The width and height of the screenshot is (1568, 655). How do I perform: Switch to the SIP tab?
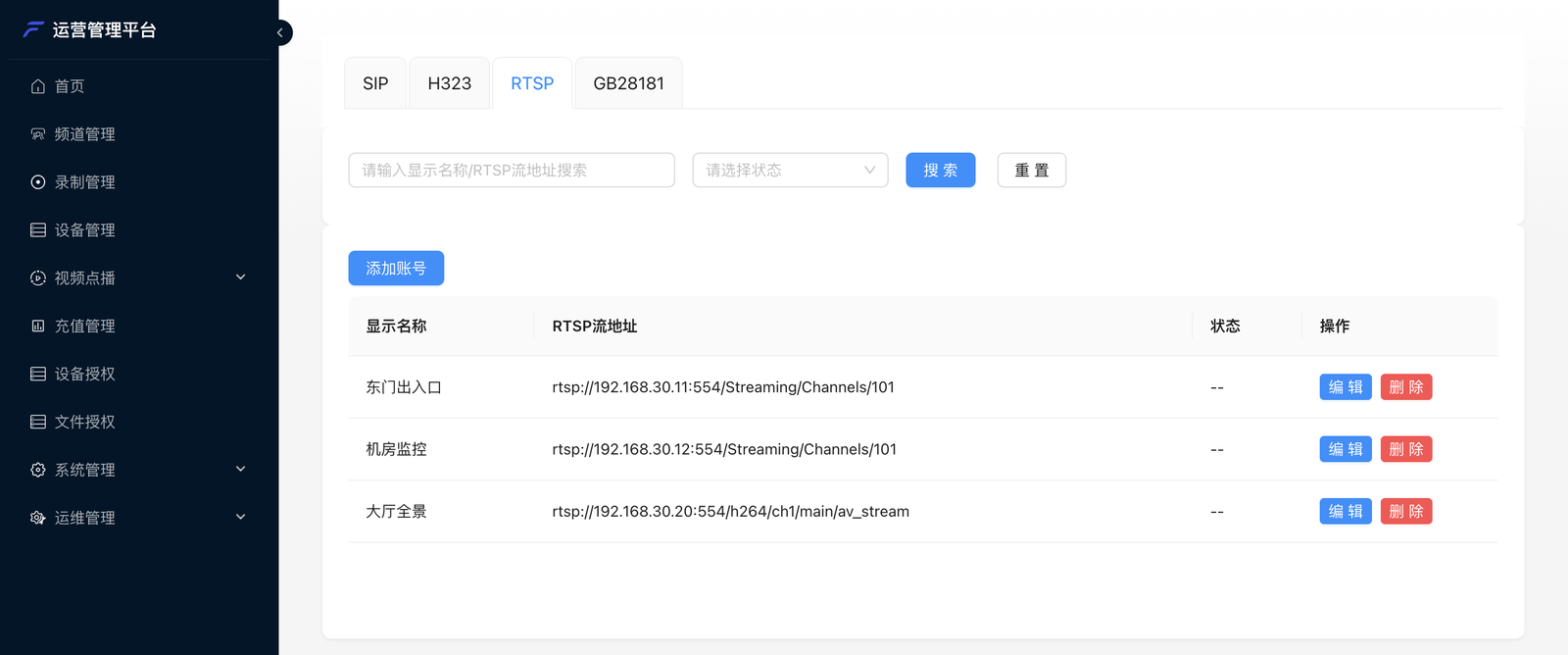click(x=375, y=83)
